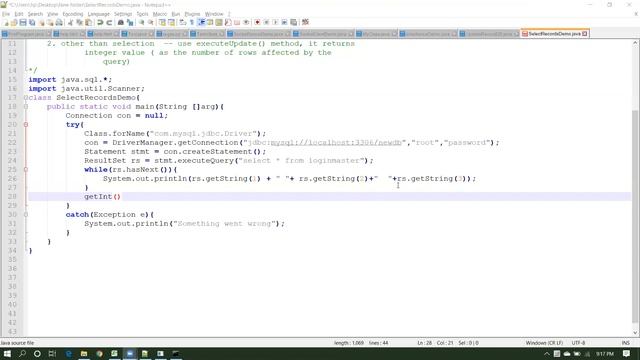
Task: Click the Open file toolbar icon
Action: (x=14, y=22)
